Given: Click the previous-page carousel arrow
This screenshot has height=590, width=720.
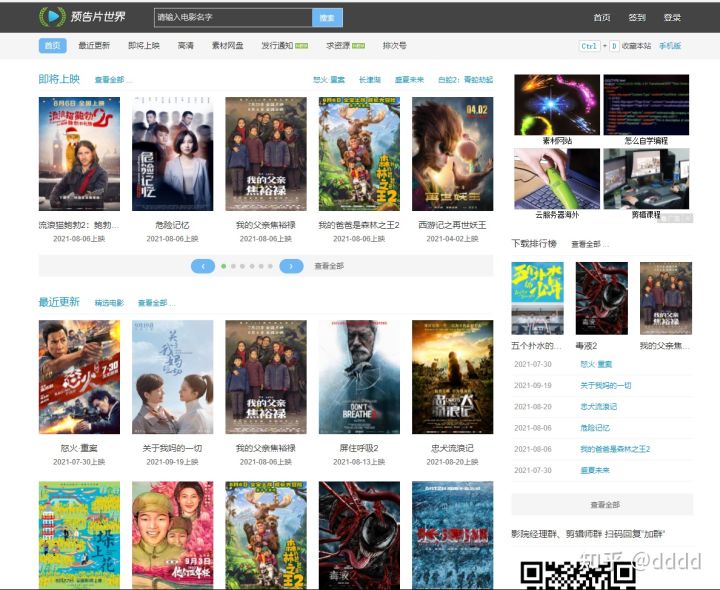Looking at the screenshot, I should tap(203, 266).
